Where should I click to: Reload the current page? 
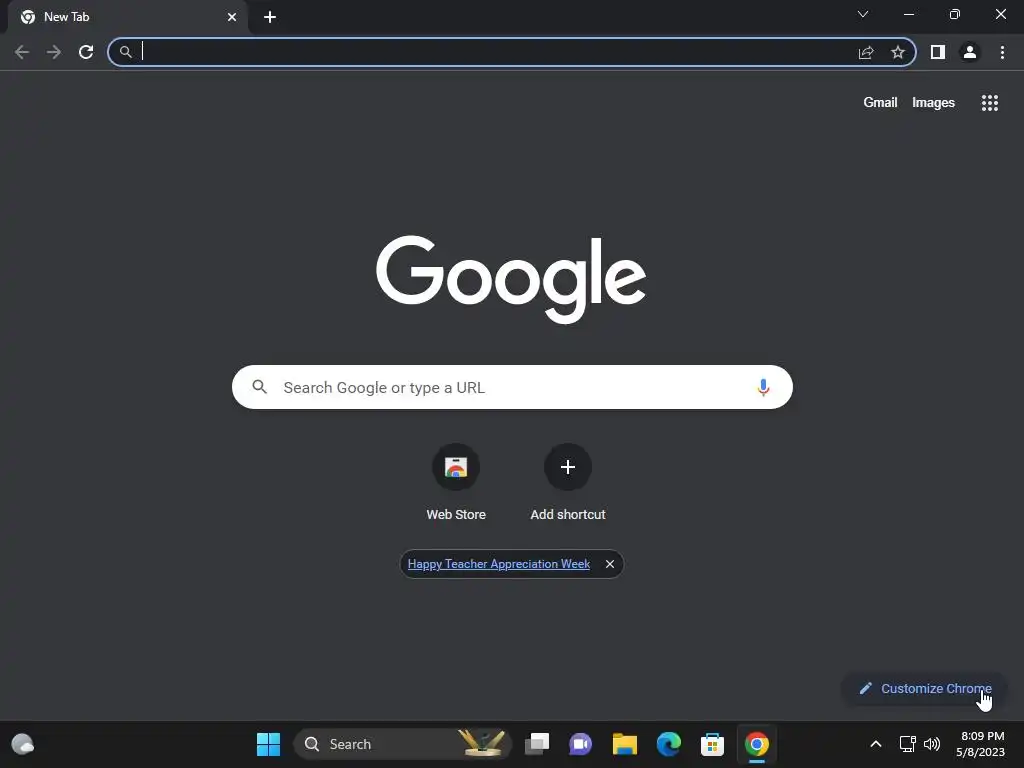tap(86, 52)
